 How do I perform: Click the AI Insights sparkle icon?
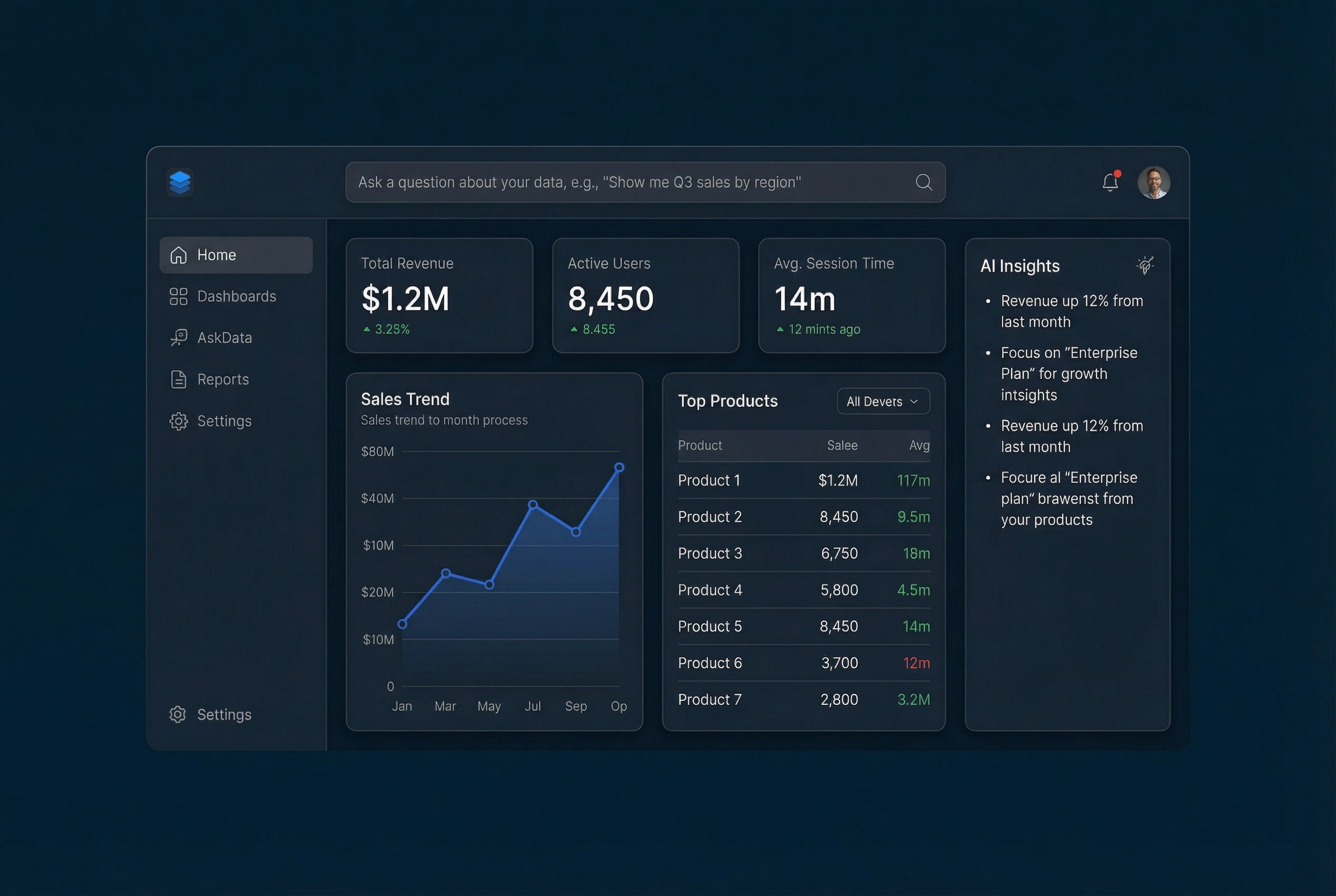[1145, 265]
